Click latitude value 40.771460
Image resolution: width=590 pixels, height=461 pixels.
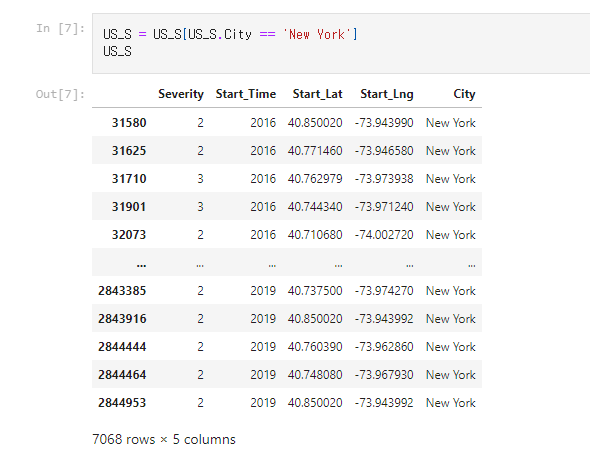click(x=315, y=151)
